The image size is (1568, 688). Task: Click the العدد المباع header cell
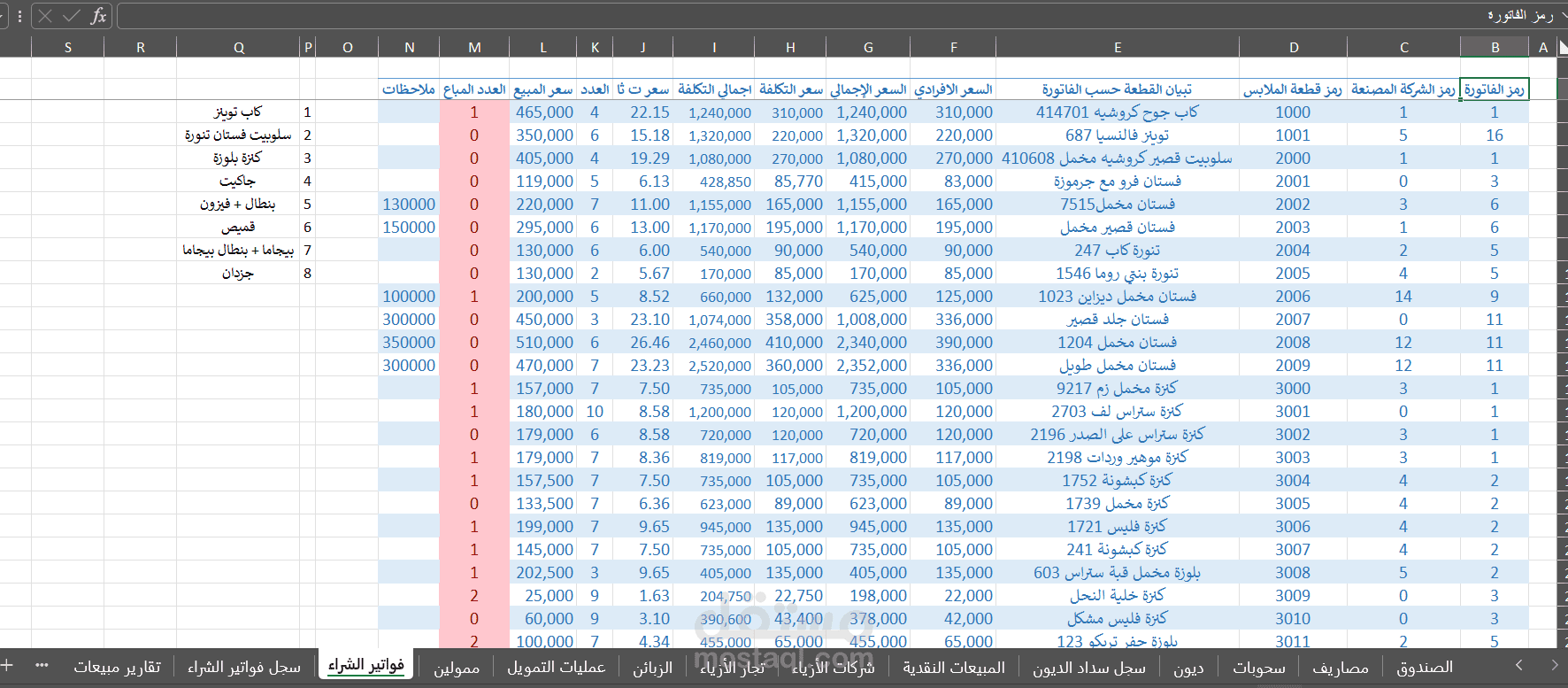[474, 89]
